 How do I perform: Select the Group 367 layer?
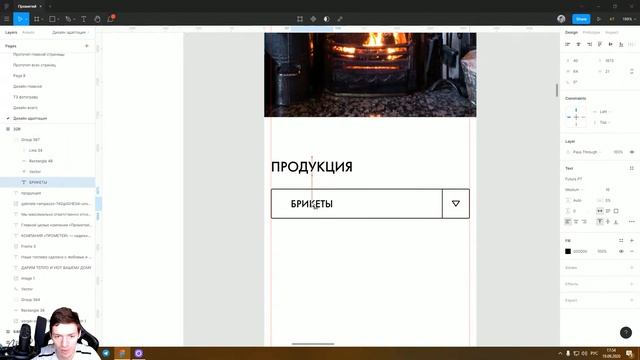tap(48, 140)
